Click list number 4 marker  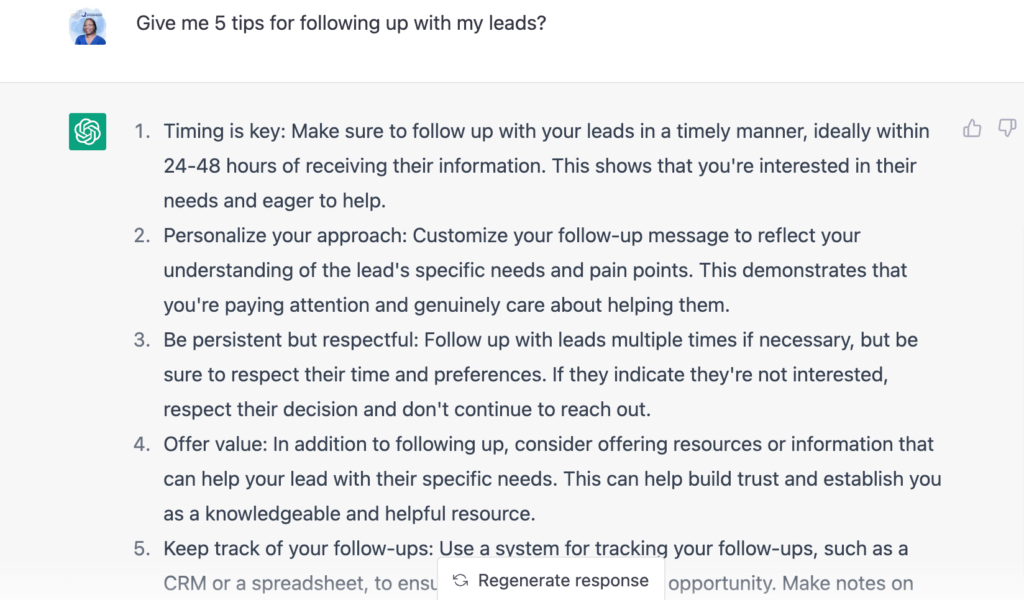pos(142,445)
